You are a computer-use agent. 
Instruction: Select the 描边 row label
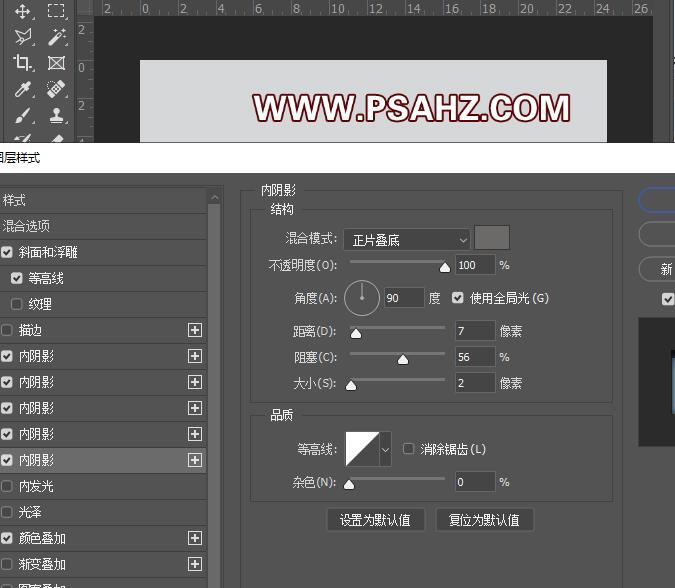pyautogui.click(x=30, y=330)
